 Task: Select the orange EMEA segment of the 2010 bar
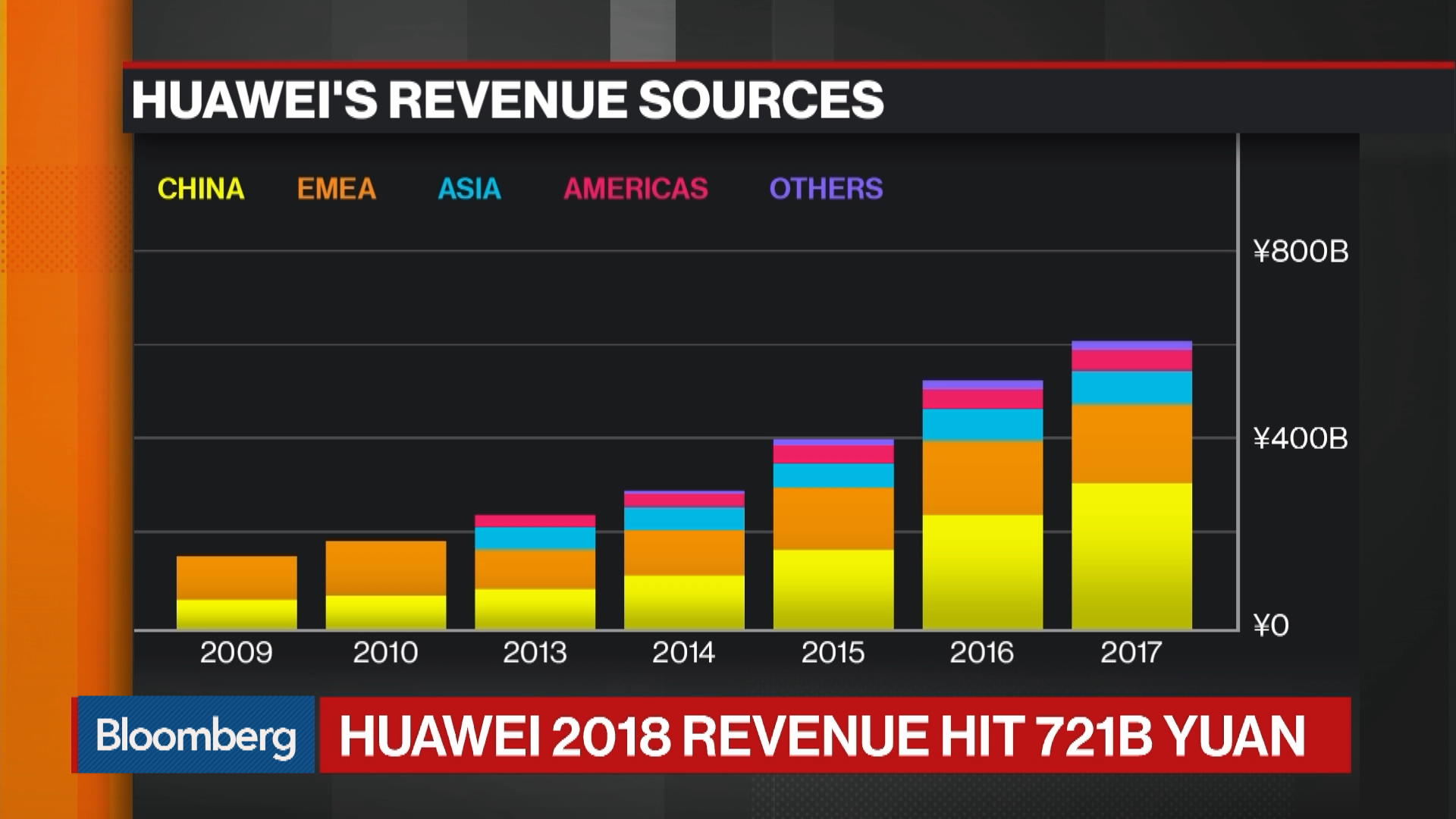click(x=386, y=568)
